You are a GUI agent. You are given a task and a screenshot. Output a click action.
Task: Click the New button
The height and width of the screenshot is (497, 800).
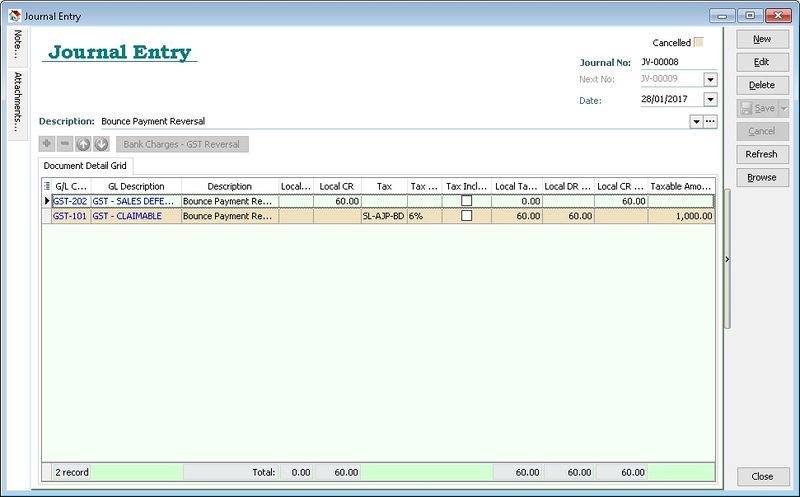pyautogui.click(x=762, y=39)
